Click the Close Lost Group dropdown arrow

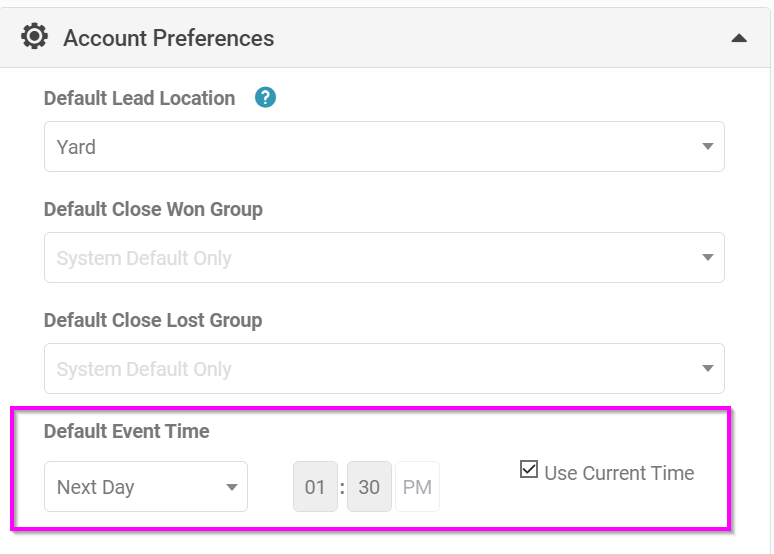(707, 368)
